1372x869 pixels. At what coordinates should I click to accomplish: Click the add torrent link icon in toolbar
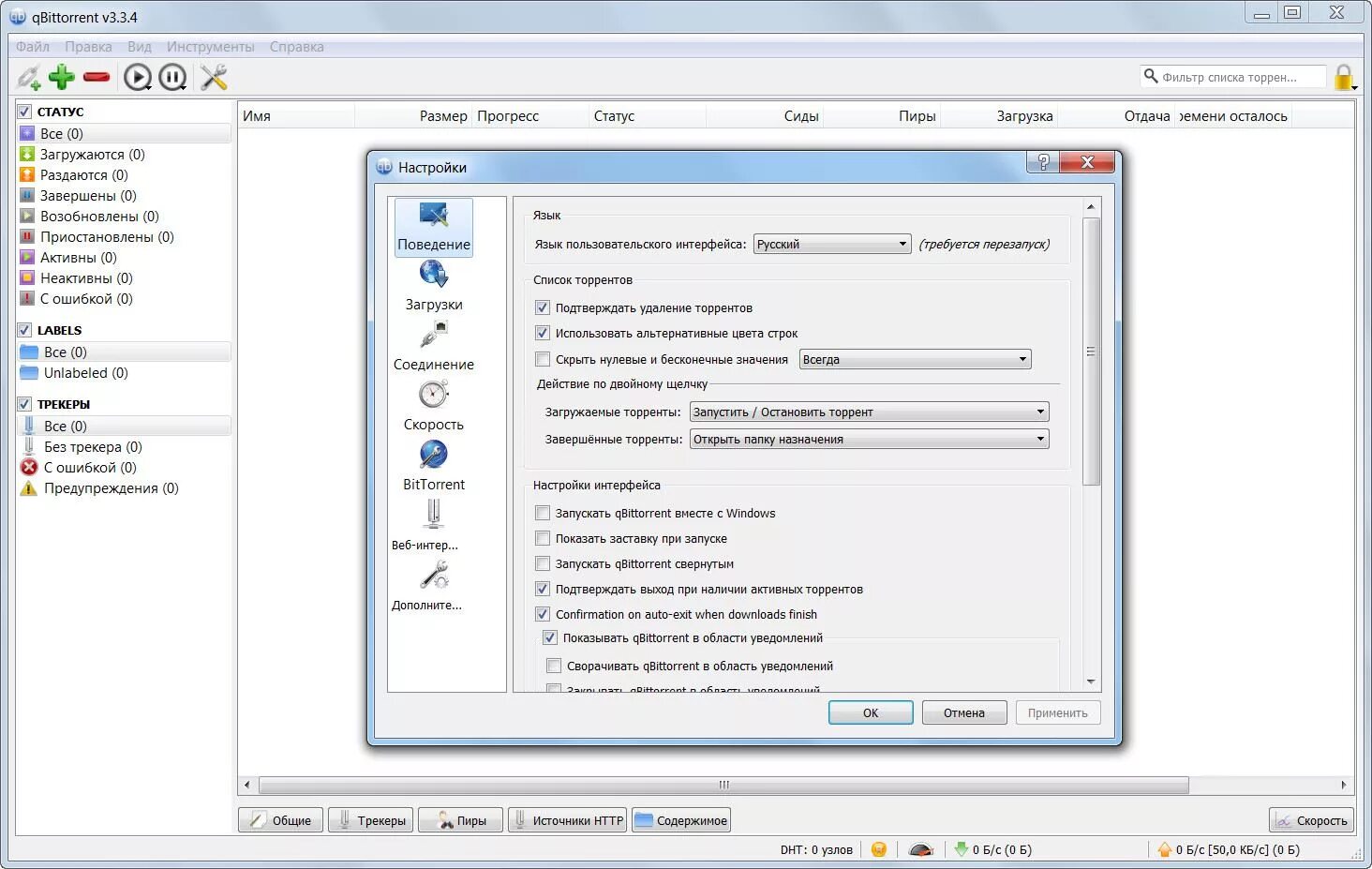[x=29, y=77]
